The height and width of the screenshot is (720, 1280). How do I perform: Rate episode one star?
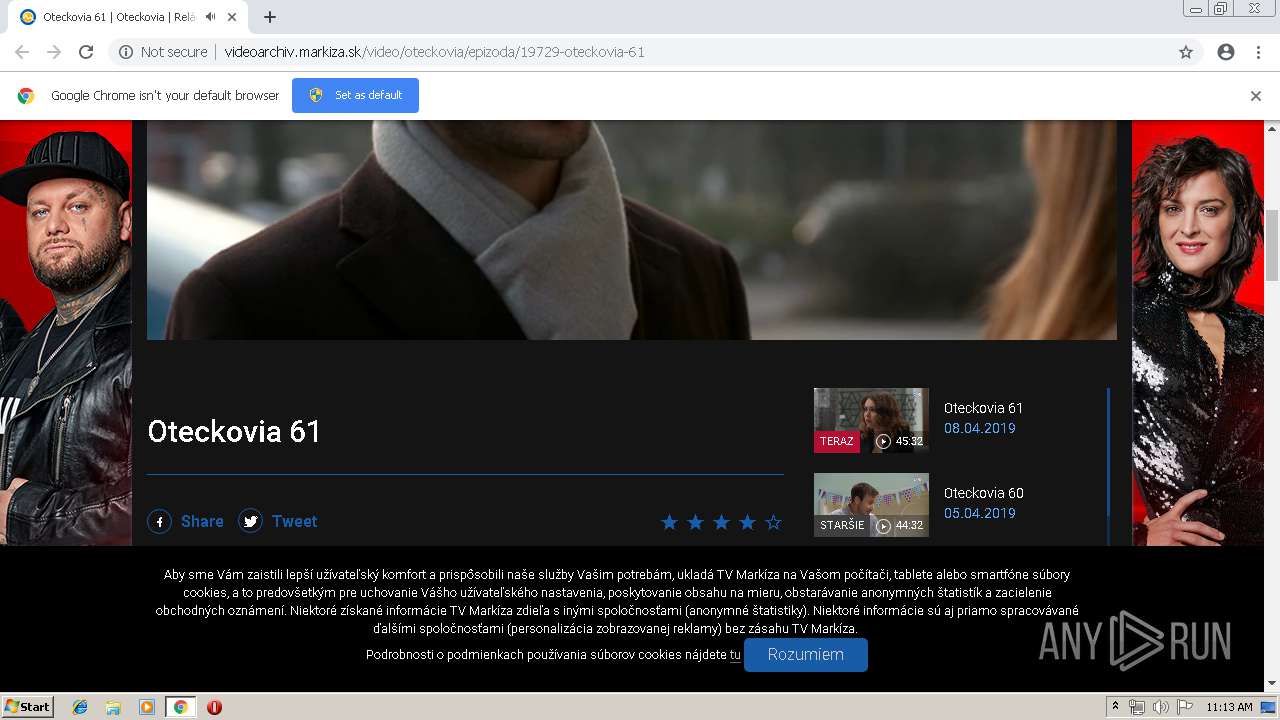click(x=669, y=522)
